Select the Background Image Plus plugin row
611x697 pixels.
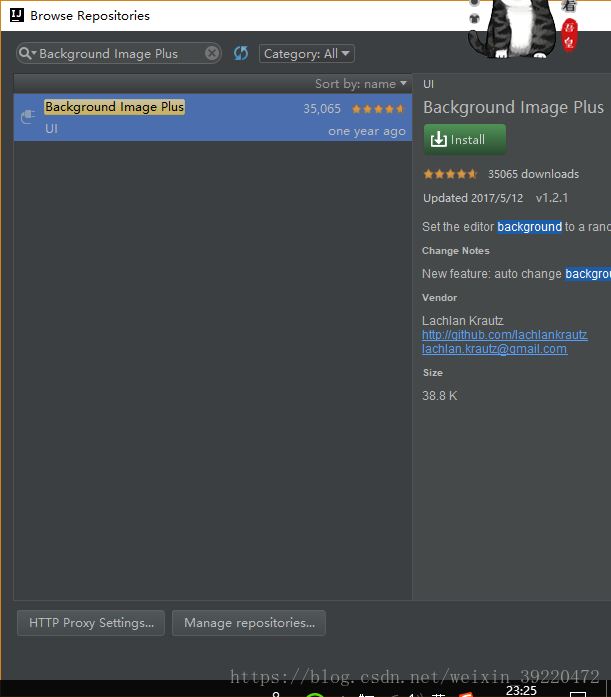tap(213, 117)
